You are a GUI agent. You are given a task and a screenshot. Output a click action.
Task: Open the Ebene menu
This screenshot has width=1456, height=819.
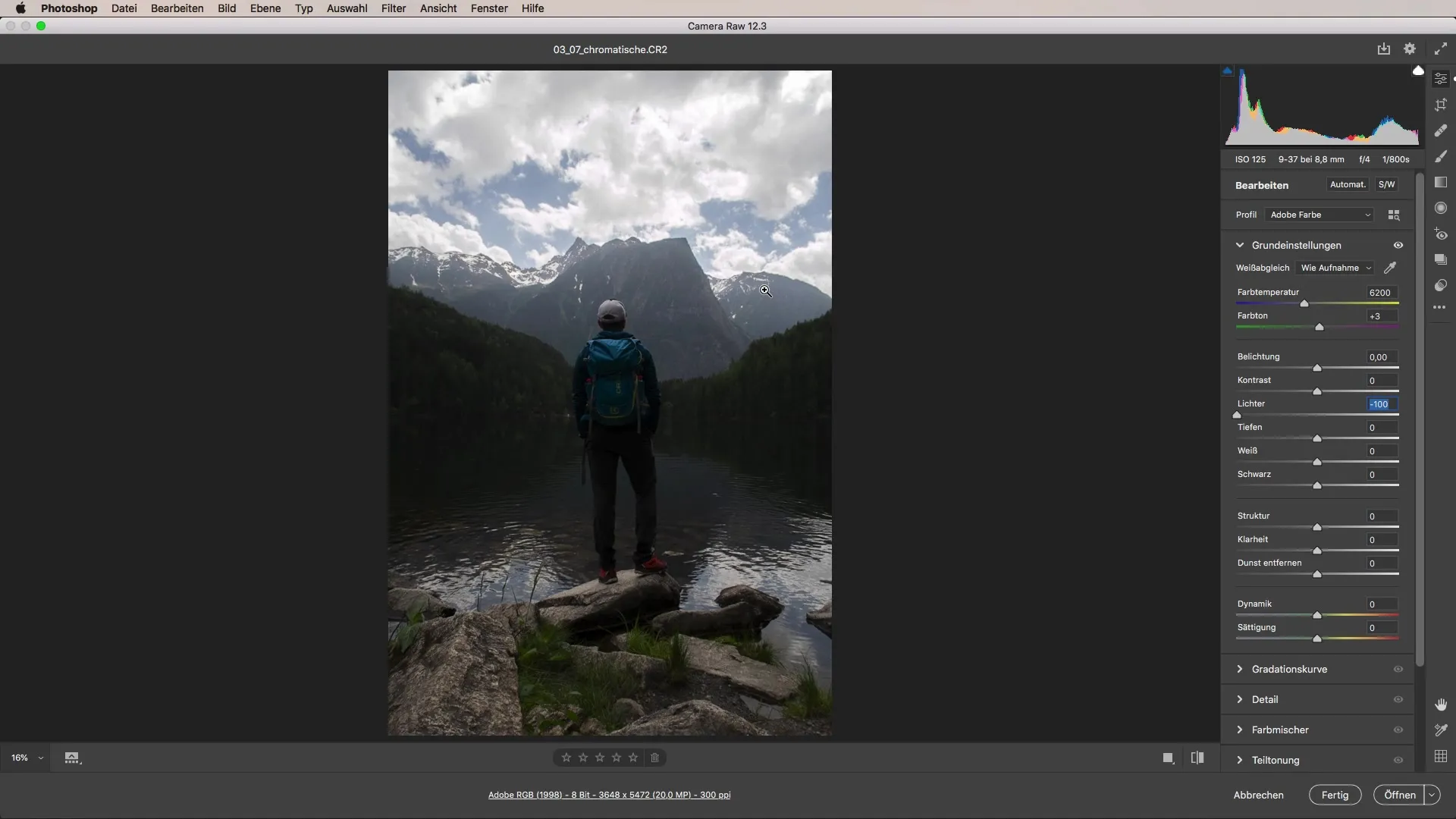(x=265, y=8)
